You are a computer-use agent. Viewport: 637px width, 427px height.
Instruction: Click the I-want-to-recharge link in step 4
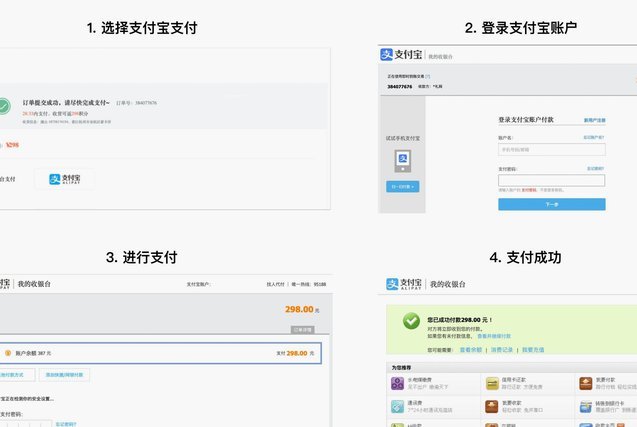coord(533,350)
